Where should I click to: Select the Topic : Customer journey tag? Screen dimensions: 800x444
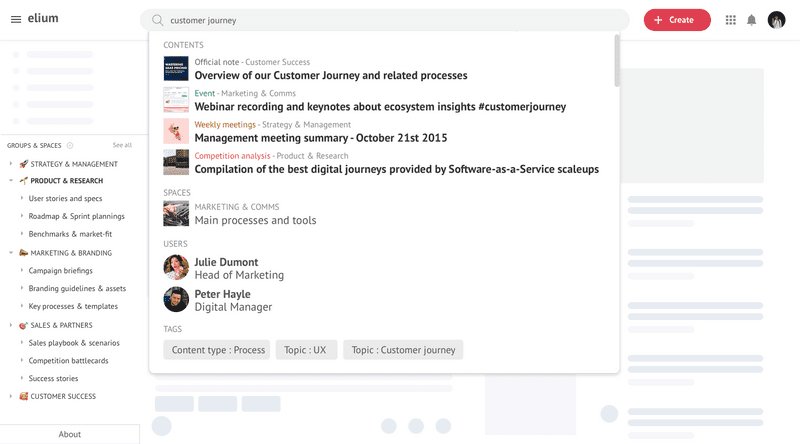tap(403, 350)
